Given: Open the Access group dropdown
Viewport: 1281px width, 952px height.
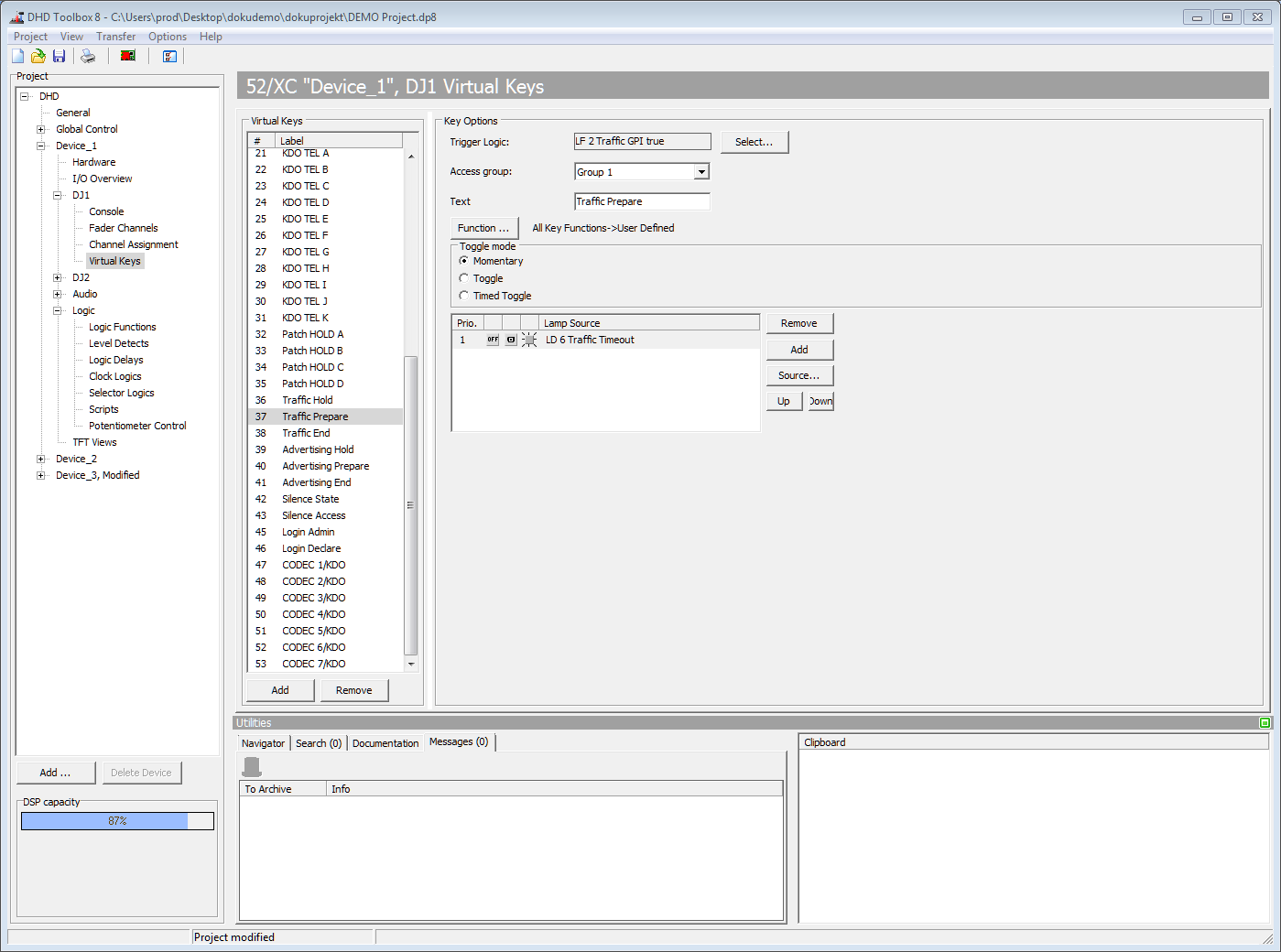Looking at the screenshot, I should (701, 171).
